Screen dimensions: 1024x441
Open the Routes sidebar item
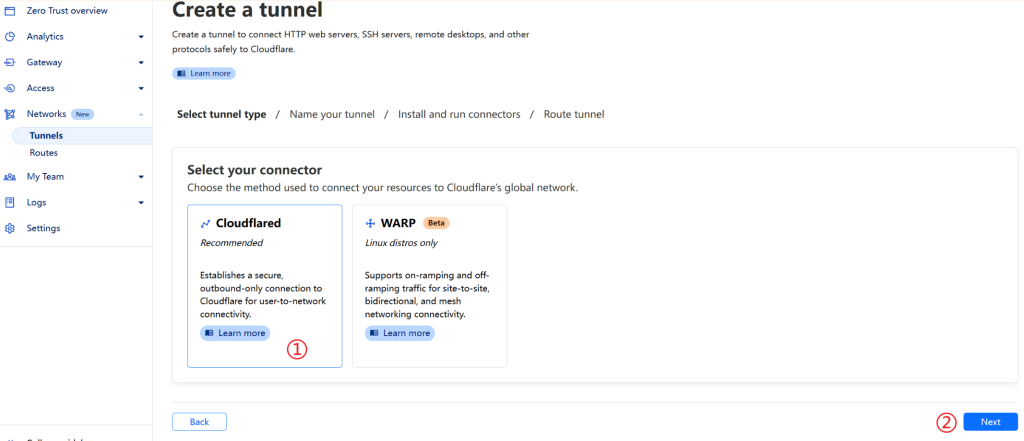(44, 153)
